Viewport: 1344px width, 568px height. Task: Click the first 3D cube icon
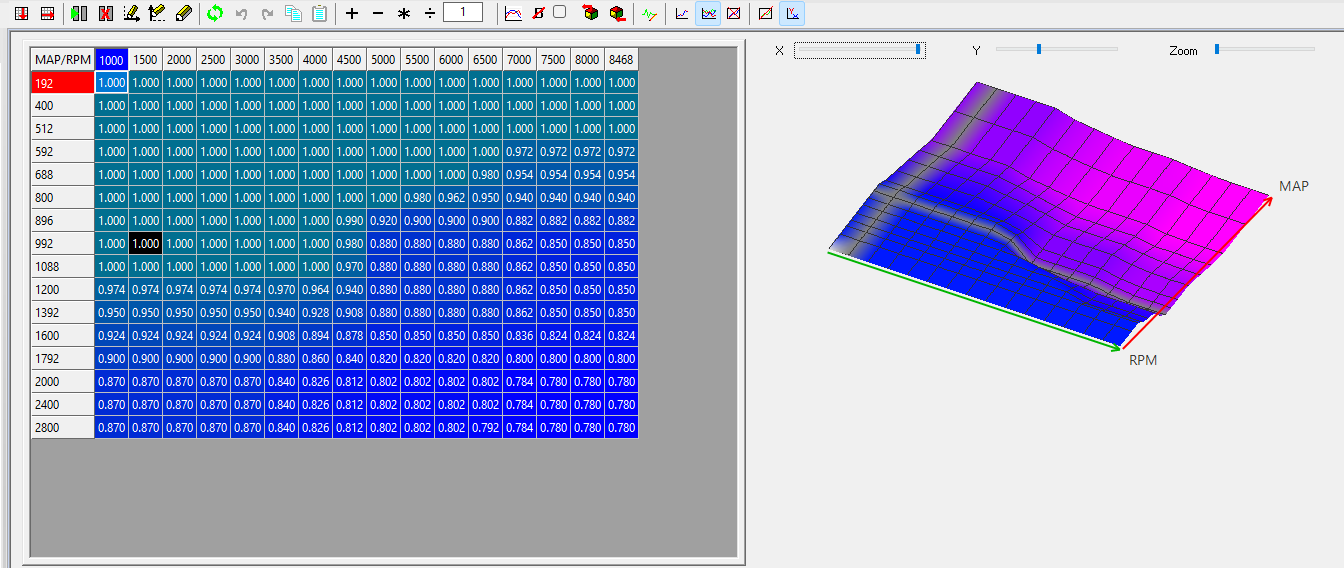591,14
